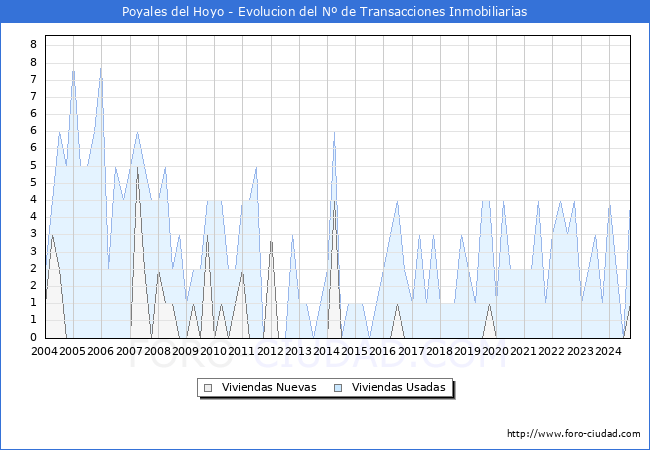This screenshot has height=450, width=650.
Task: Click the 2016 x-axis label
Action: [x=383, y=351]
